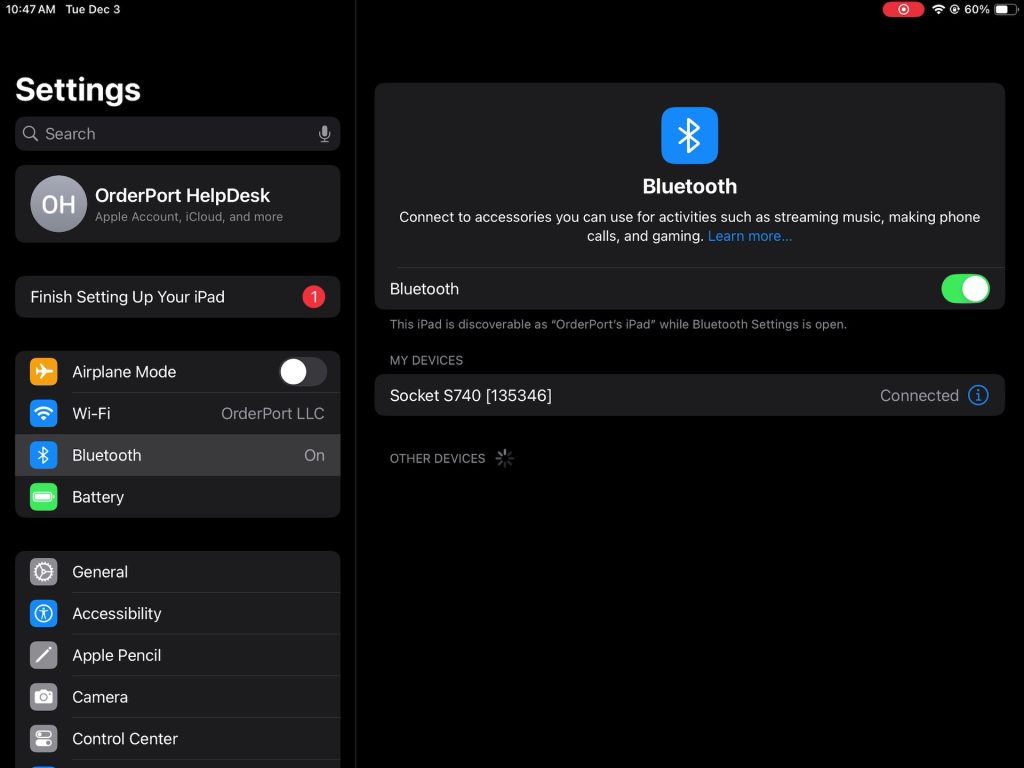1024x768 pixels.
Task: Tap the Camera icon in sidebar
Action: (x=44, y=697)
